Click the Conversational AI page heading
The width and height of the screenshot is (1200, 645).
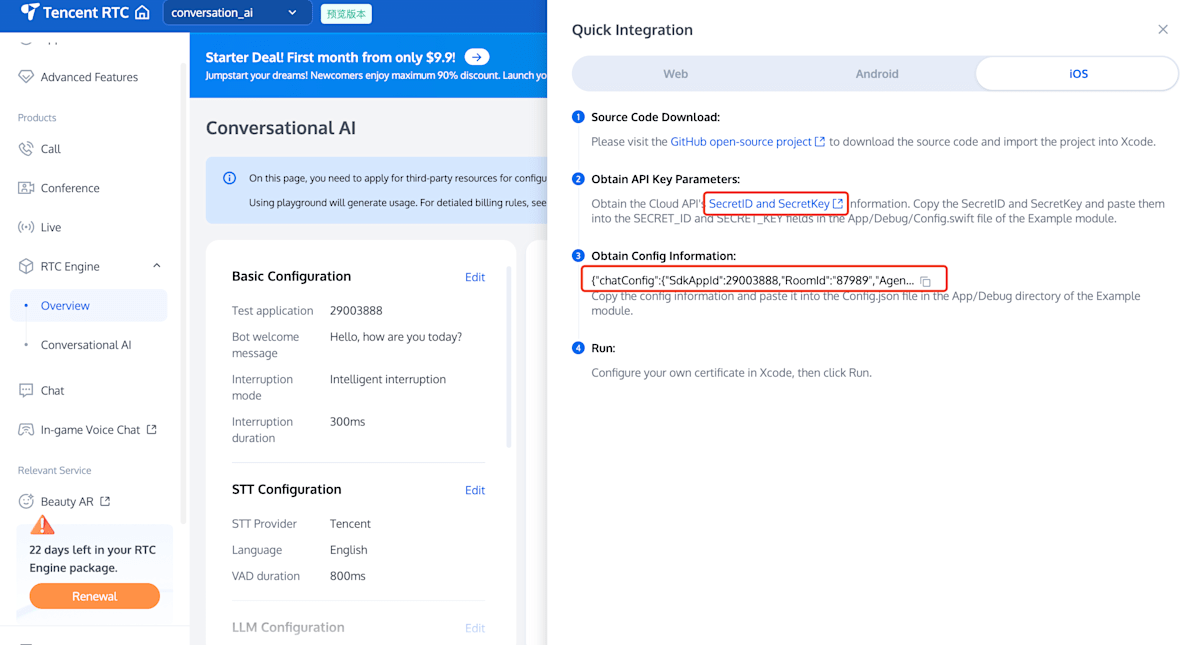(x=281, y=128)
